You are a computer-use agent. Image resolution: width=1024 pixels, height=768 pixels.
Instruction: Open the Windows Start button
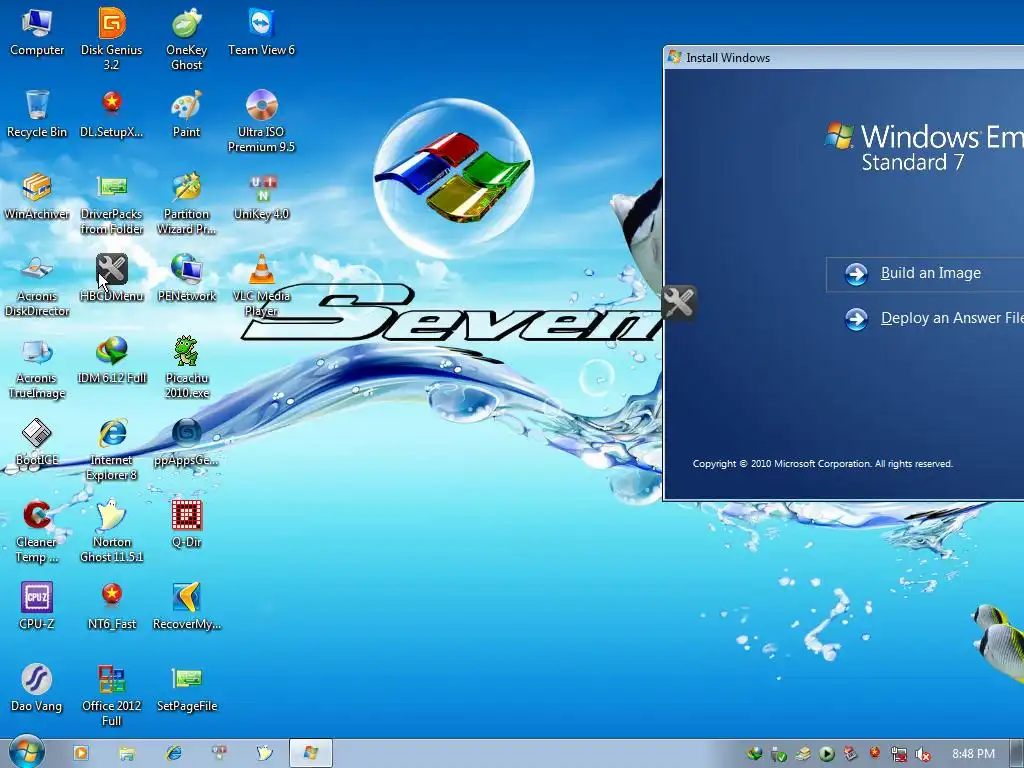(x=26, y=752)
